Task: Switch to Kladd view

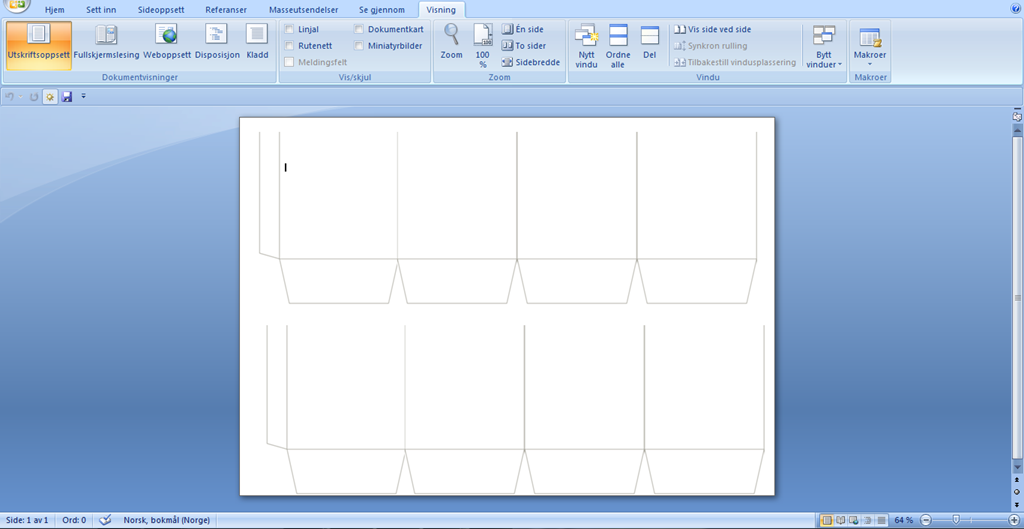Action: [x=257, y=42]
